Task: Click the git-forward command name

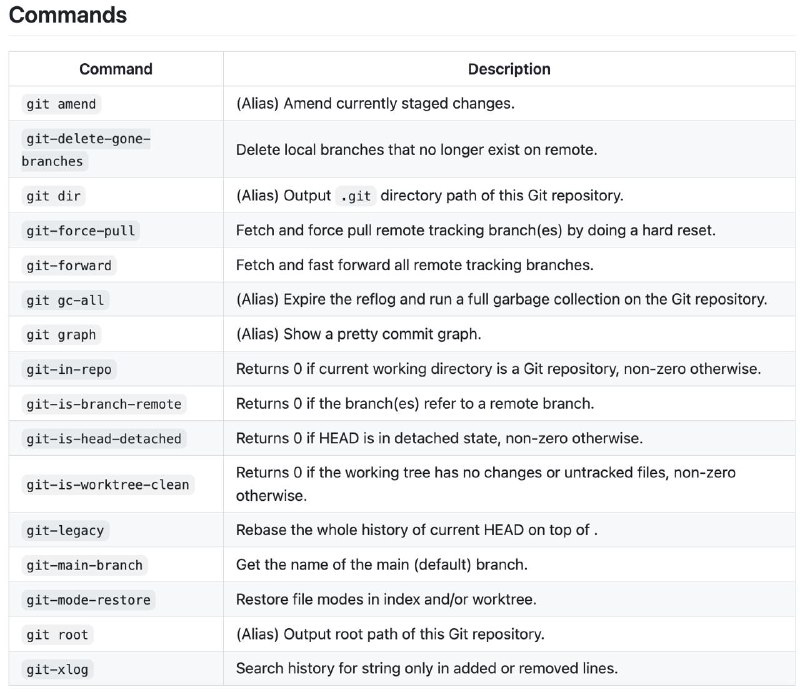Action: coord(69,265)
